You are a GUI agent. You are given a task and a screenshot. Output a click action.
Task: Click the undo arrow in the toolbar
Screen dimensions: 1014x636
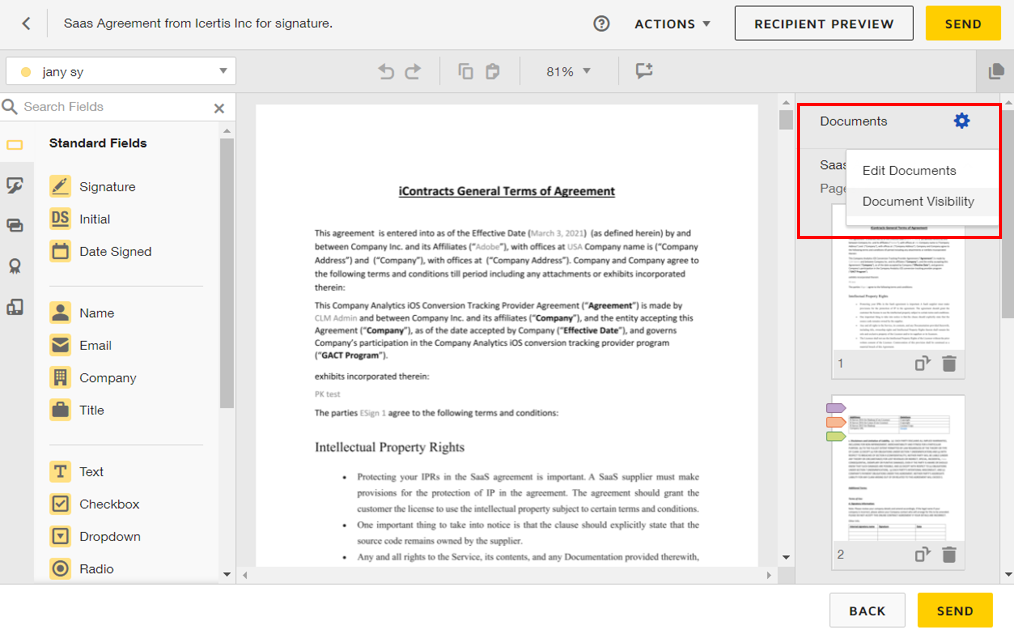click(386, 72)
